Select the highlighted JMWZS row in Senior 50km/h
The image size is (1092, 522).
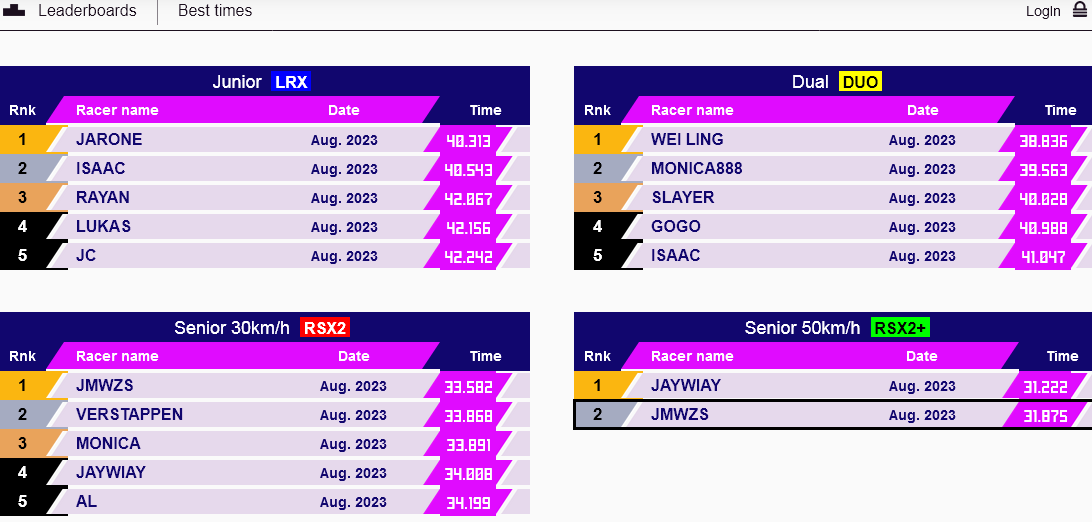pos(800,414)
